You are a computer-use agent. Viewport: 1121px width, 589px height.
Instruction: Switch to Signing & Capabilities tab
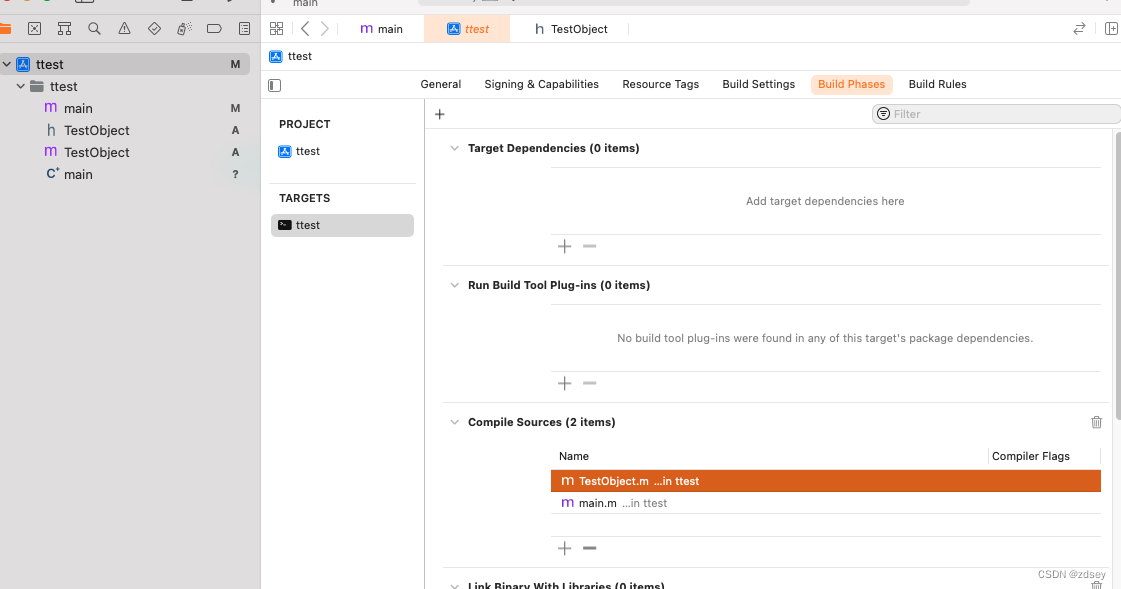tap(541, 84)
